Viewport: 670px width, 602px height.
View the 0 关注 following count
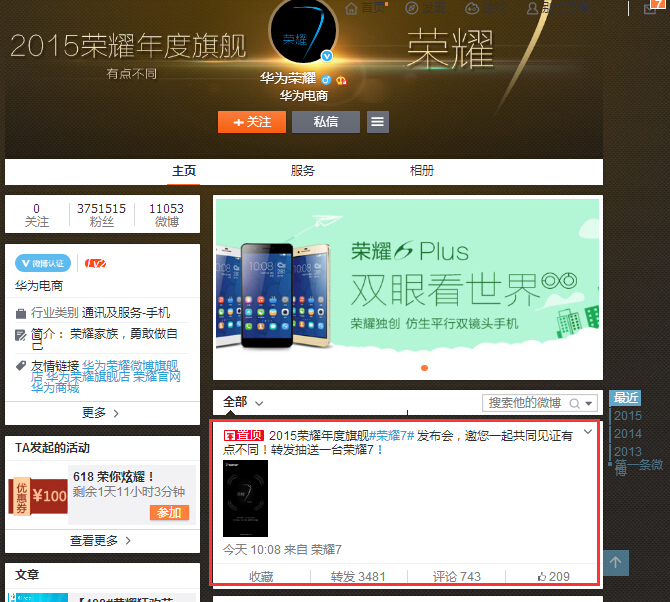tap(37, 215)
